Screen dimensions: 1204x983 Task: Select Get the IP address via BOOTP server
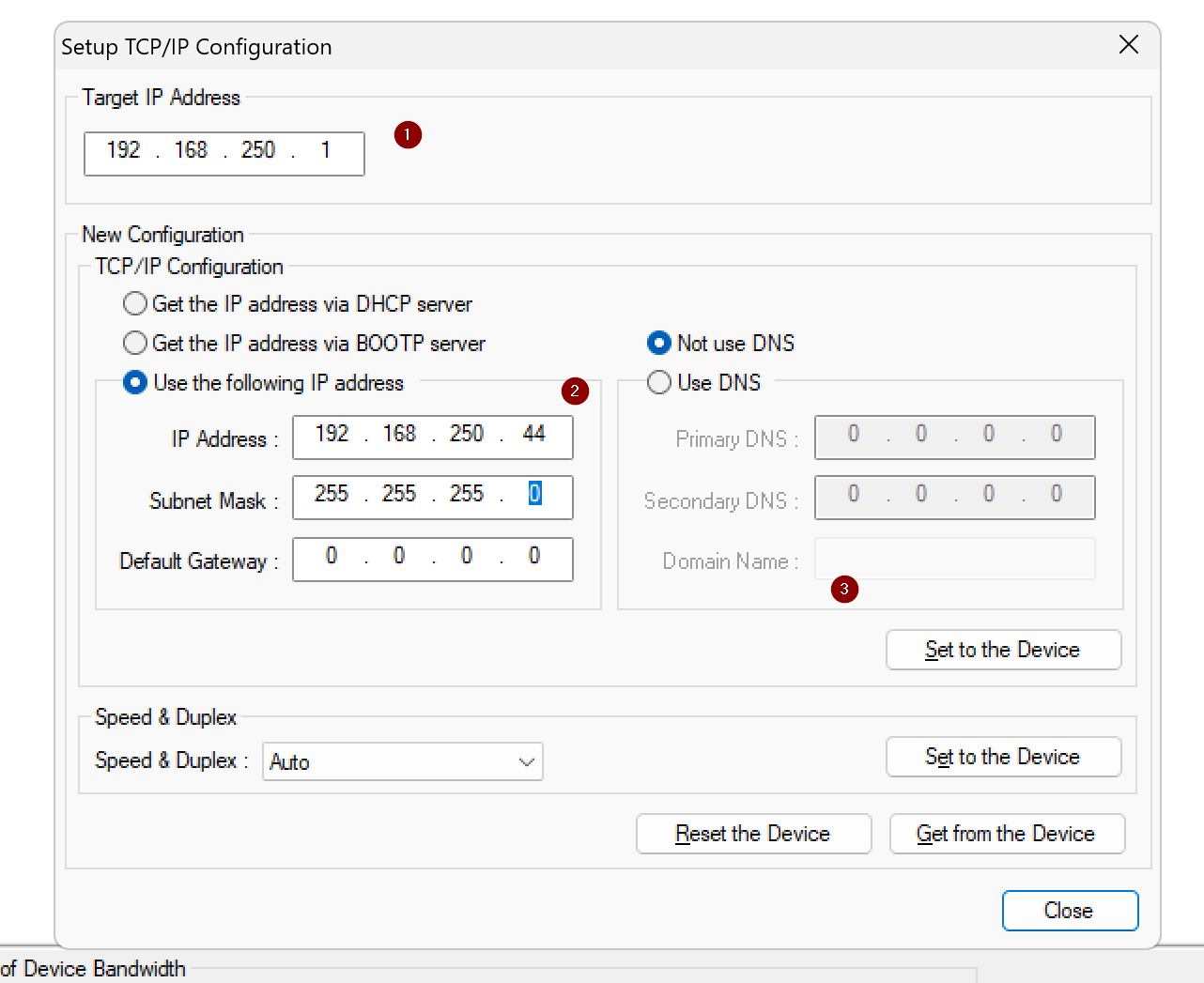136,344
